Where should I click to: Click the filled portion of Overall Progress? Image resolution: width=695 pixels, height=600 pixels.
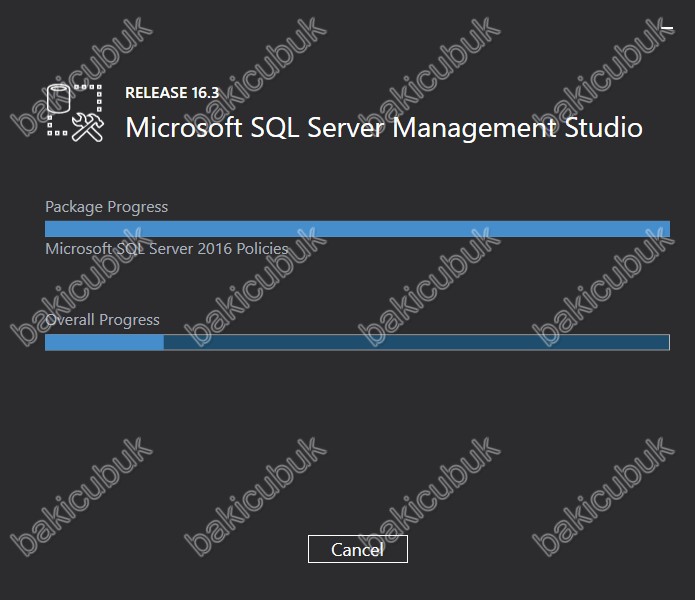(x=104, y=342)
